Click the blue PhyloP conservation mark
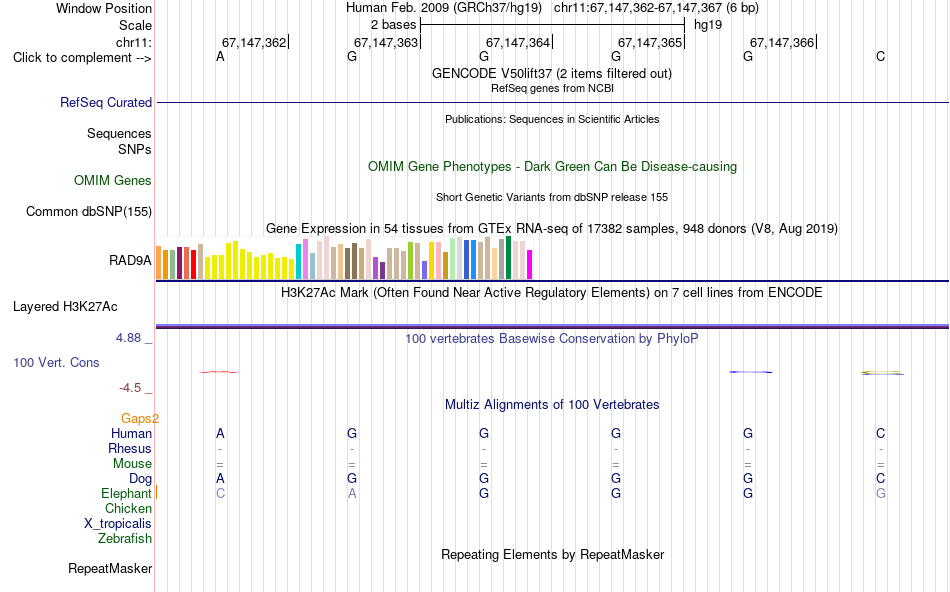Screen dimensions: 950x592 [751, 372]
